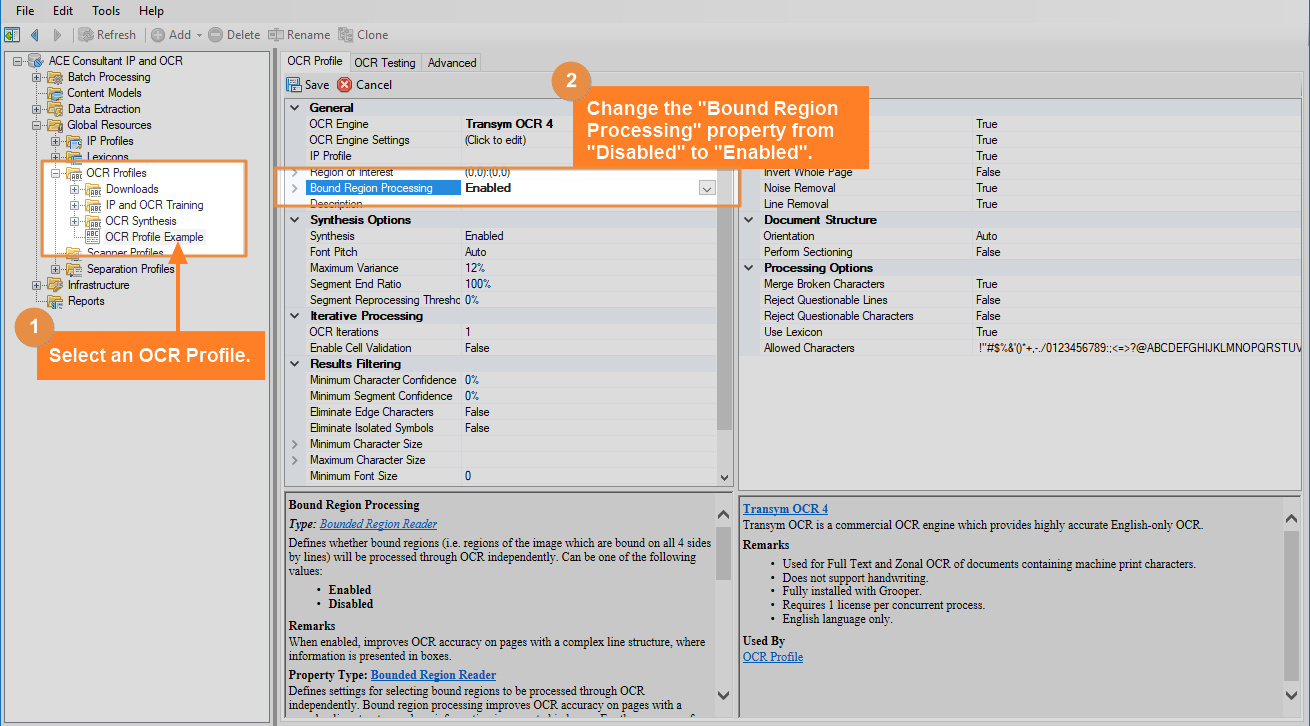Open the Bound Region Processing value dropdown
The height and width of the screenshot is (726, 1310).
[707, 188]
